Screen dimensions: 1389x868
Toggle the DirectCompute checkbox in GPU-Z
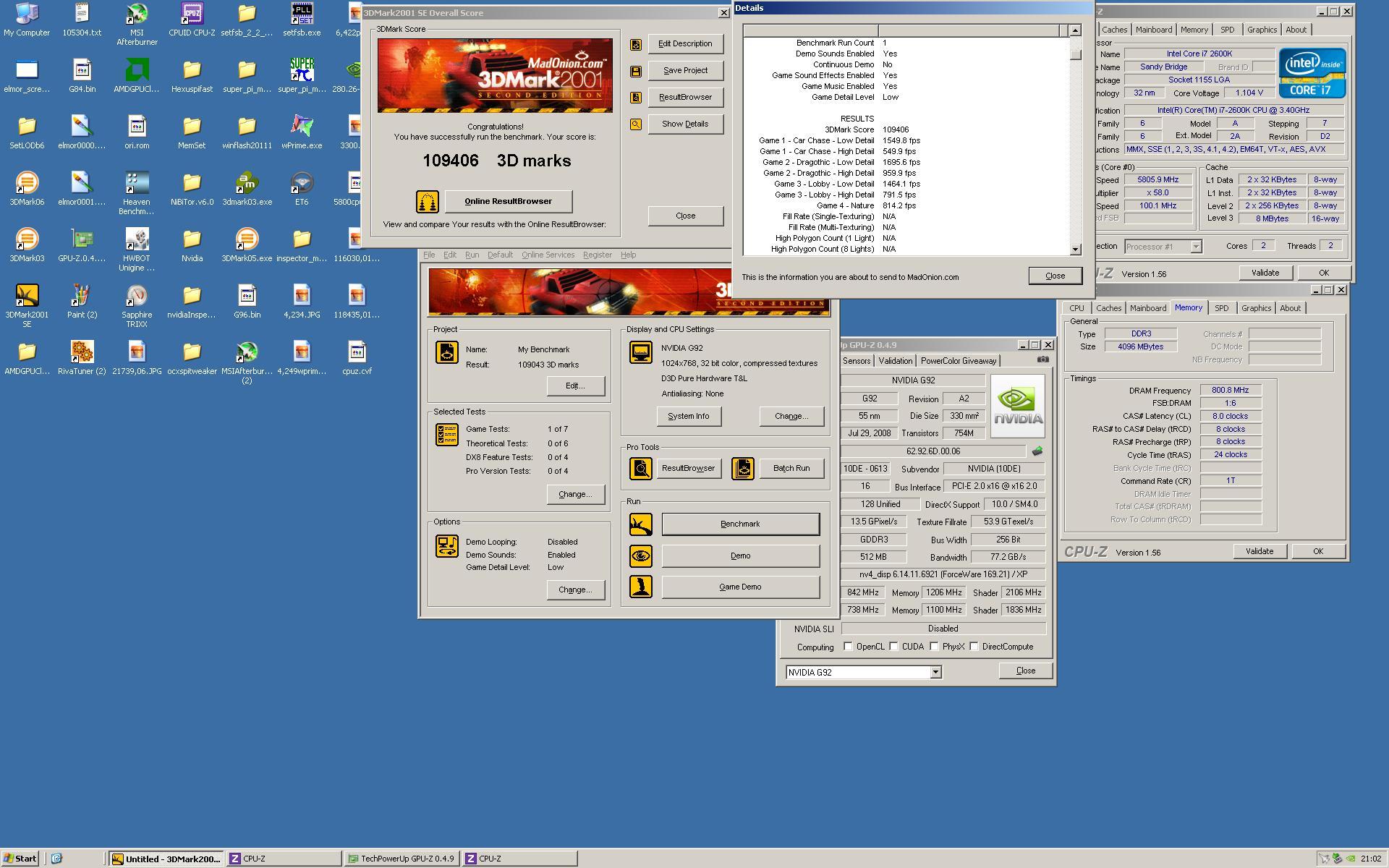[x=974, y=647]
